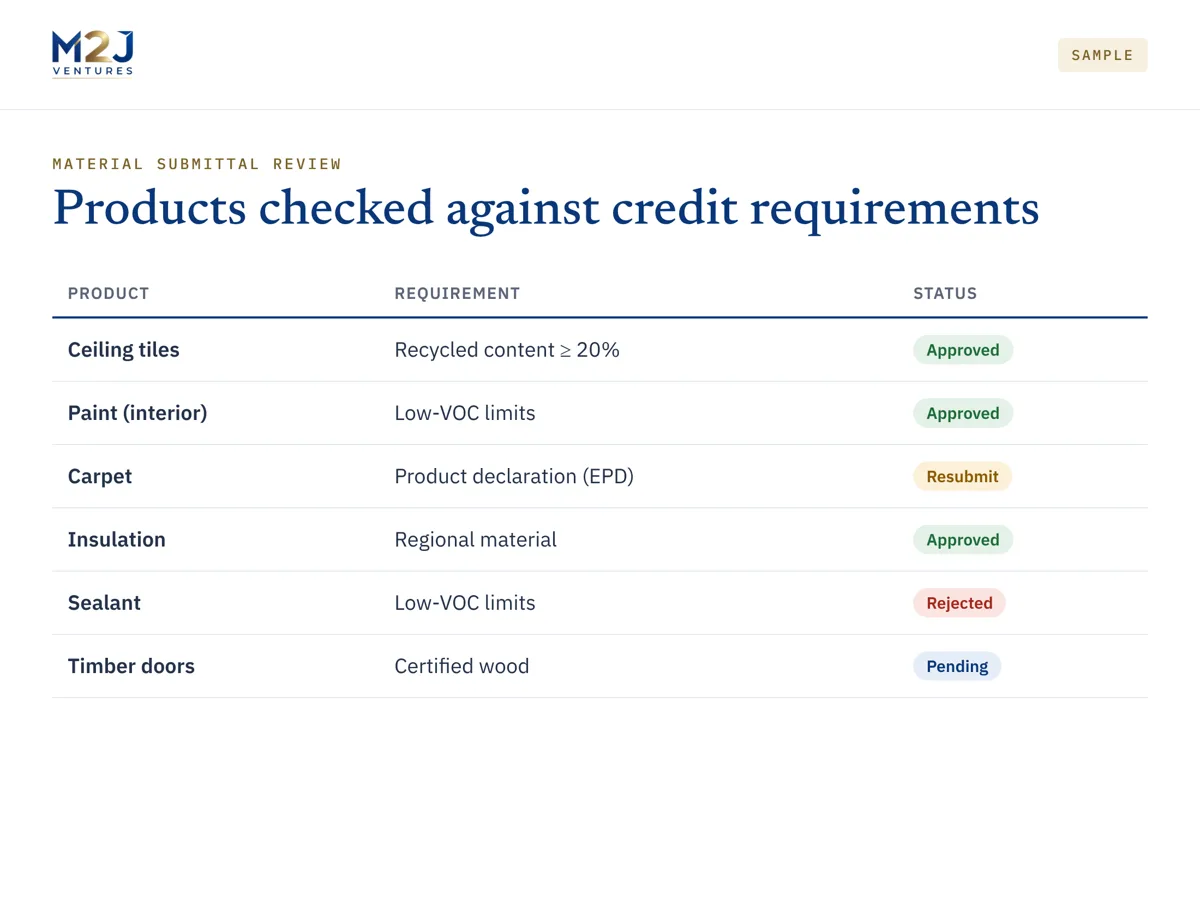Image resolution: width=1200 pixels, height=900 pixels.
Task: Click the Rejected status badge
Action: pyautogui.click(x=959, y=603)
